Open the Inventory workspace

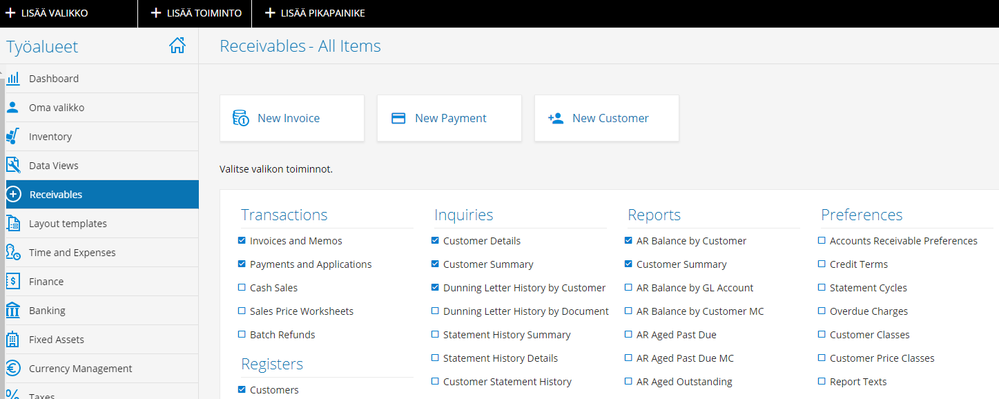tap(102, 136)
